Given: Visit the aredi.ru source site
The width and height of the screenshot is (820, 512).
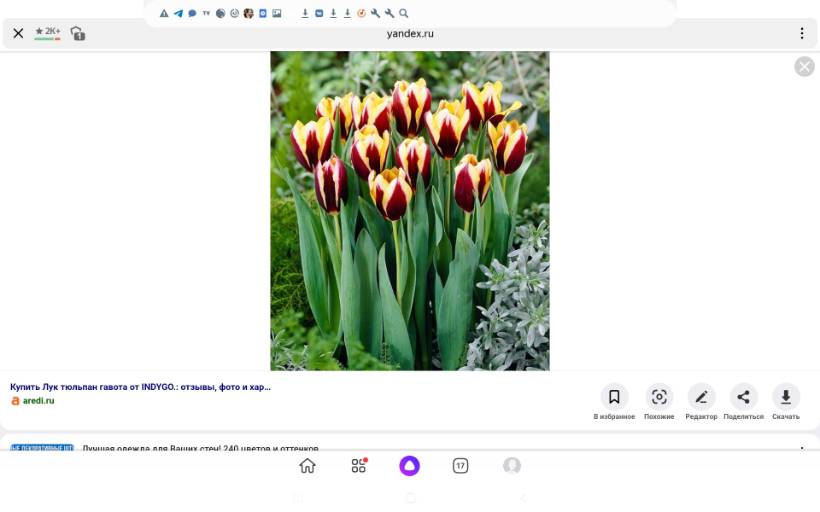Looking at the screenshot, I should [38, 401].
